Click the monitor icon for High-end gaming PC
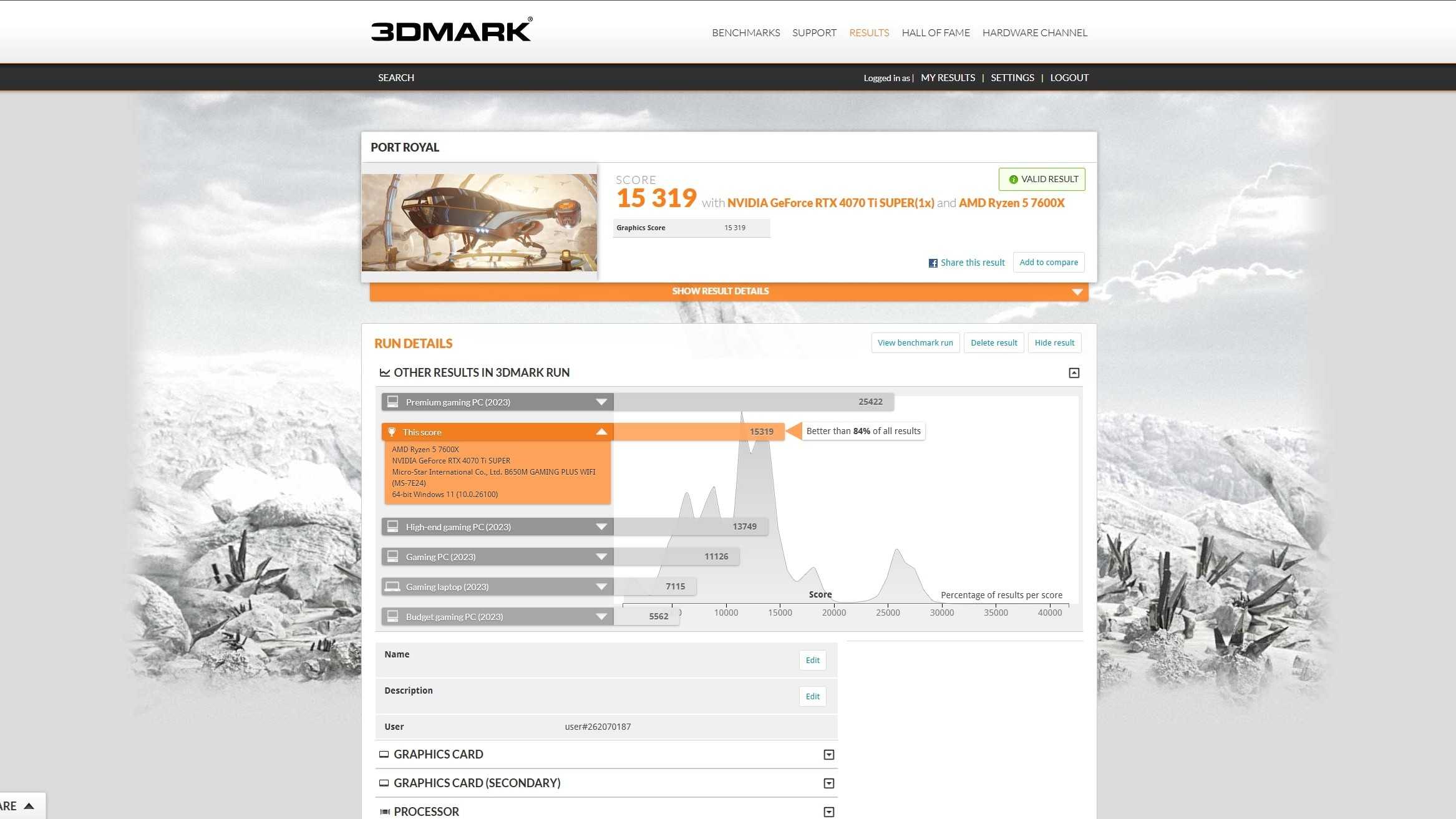The width and height of the screenshot is (1456, 819). tap(392, 526)
